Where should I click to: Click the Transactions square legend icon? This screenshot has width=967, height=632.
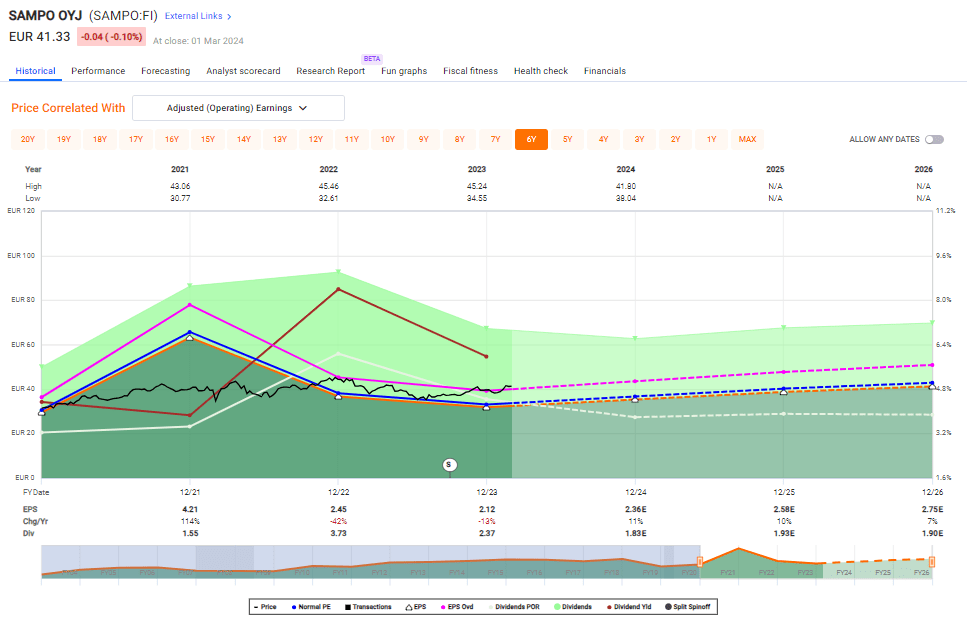coord(349,606)
